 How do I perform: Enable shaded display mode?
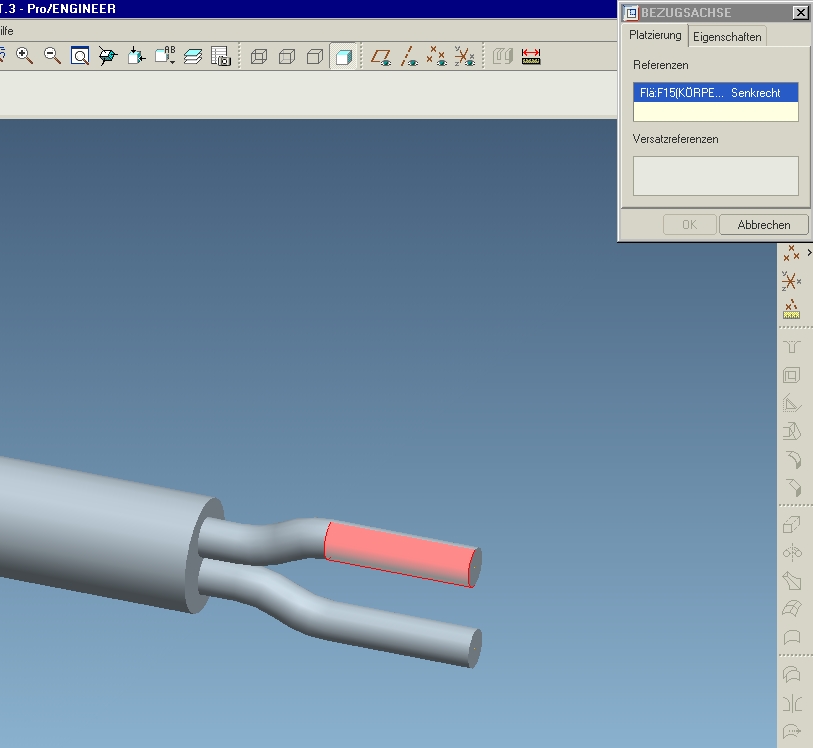pyautogui.click(x=342, y=56)
